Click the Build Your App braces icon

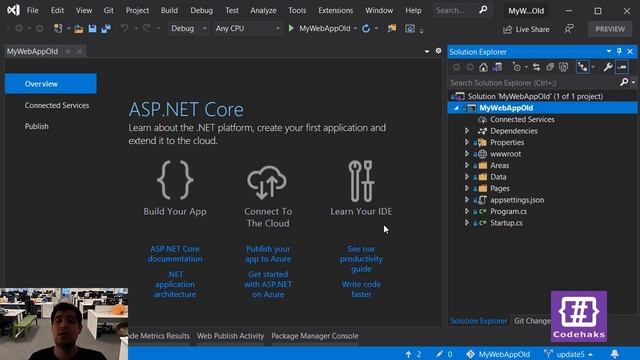[175, 180]
